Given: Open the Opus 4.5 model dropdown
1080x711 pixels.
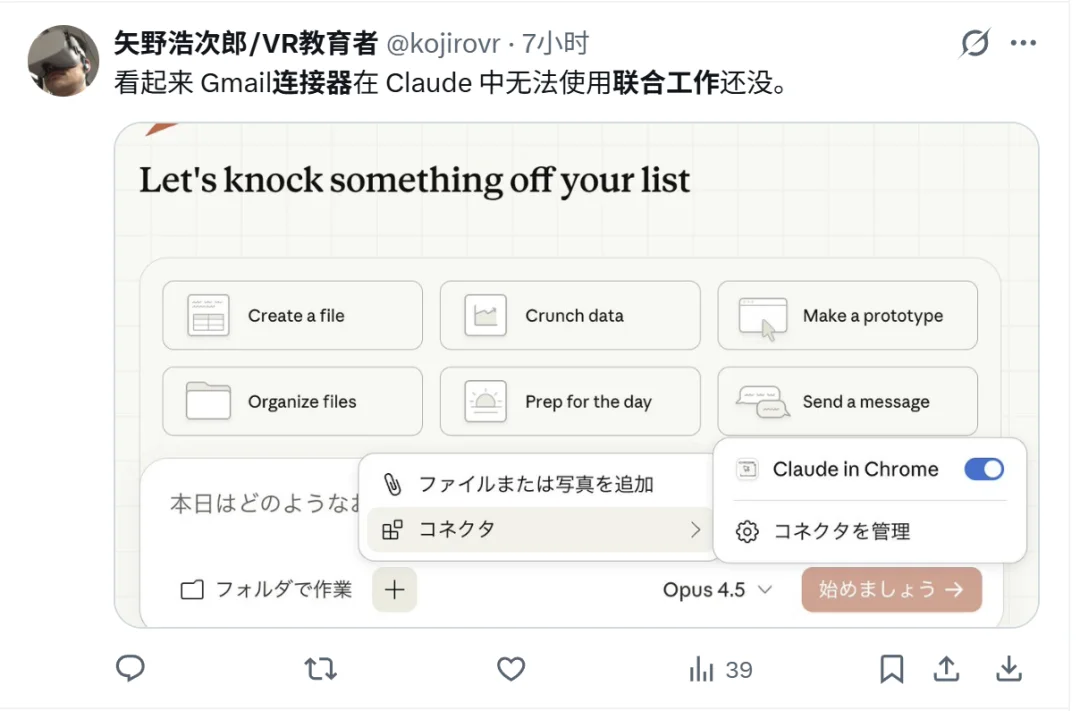Looking at the screenshot, I should pos(717,590).
